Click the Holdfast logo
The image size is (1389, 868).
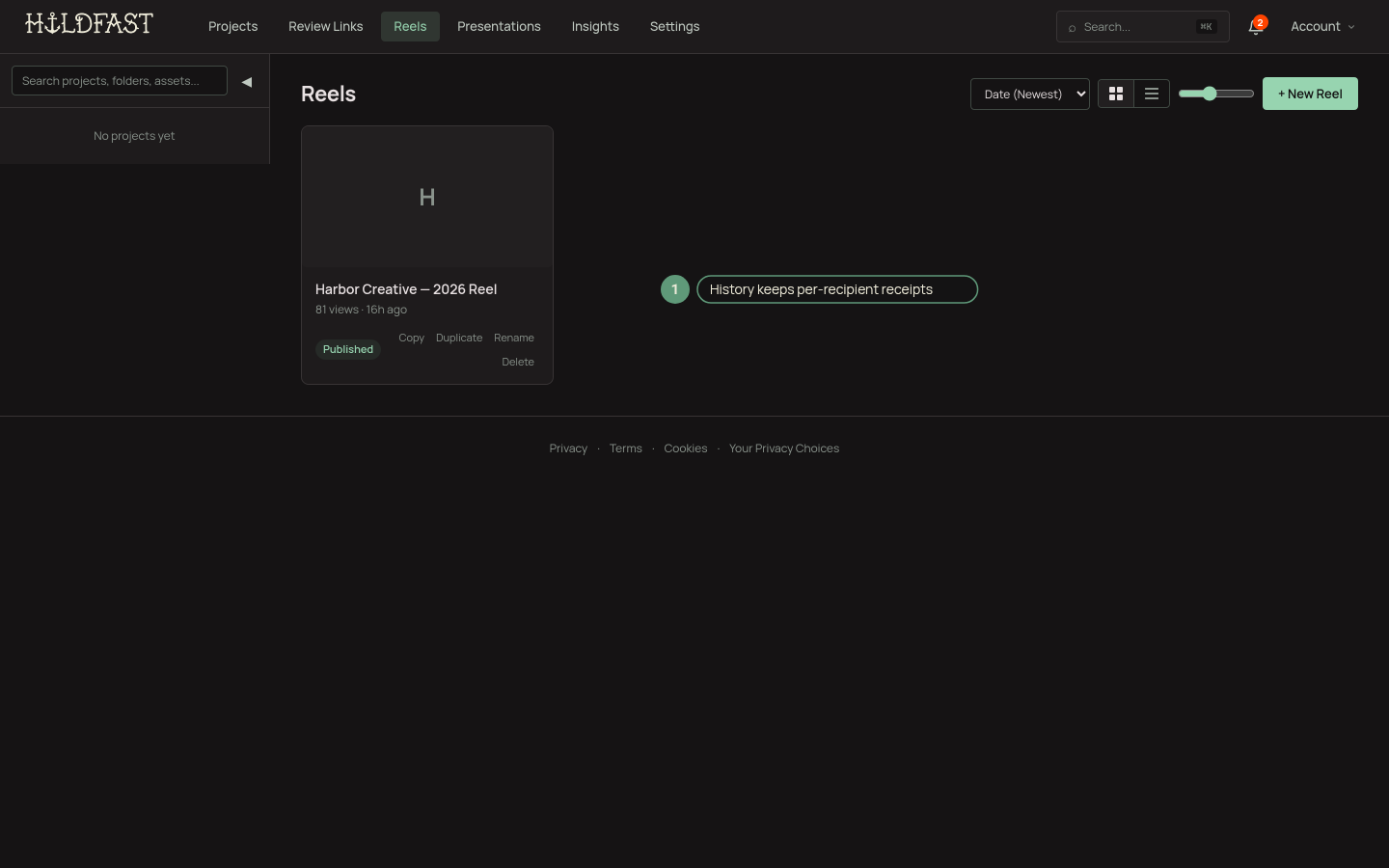tap(89, 23)
